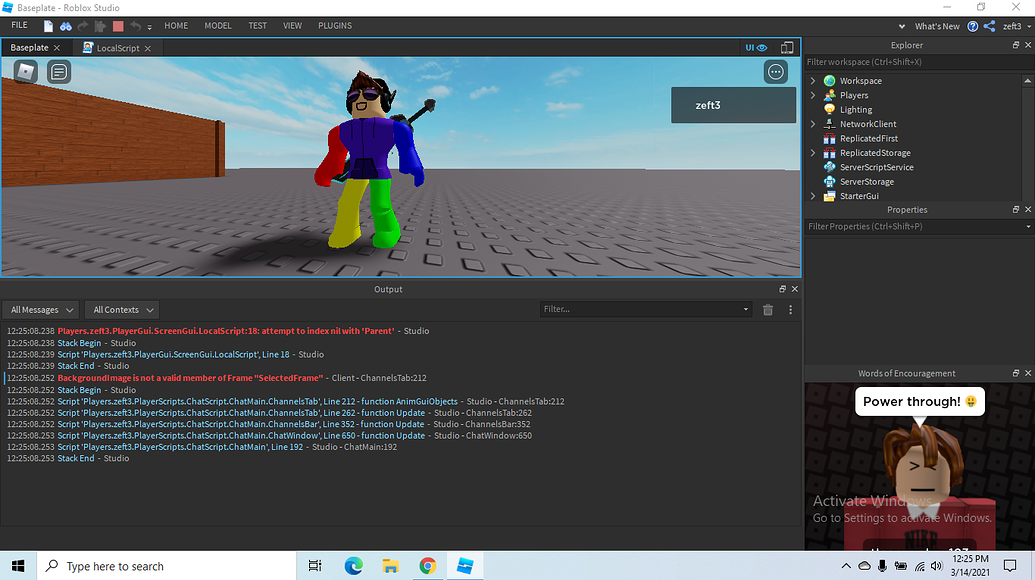Click the blue Help question mark icon
Image resolution: width=1035 pixels, height=580 pixels.
tap(973, 26)
